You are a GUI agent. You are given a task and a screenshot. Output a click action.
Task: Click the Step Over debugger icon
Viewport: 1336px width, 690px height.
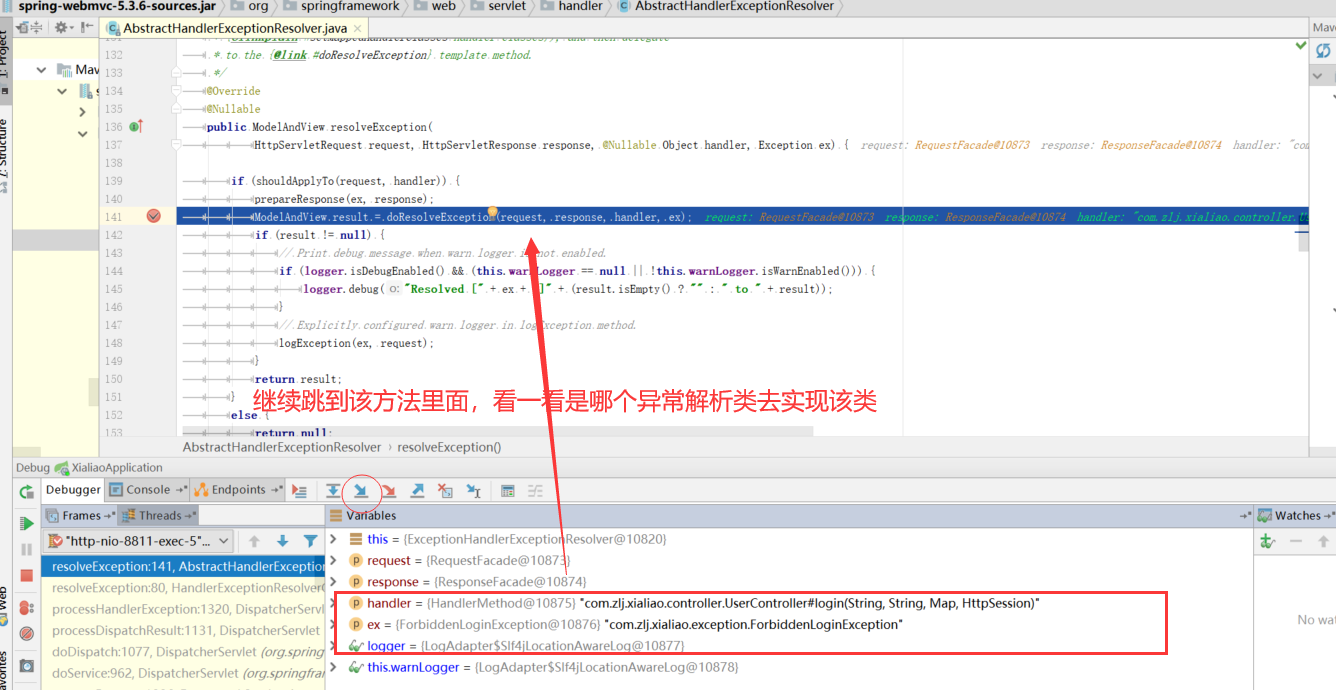click(x=333, y=490)
